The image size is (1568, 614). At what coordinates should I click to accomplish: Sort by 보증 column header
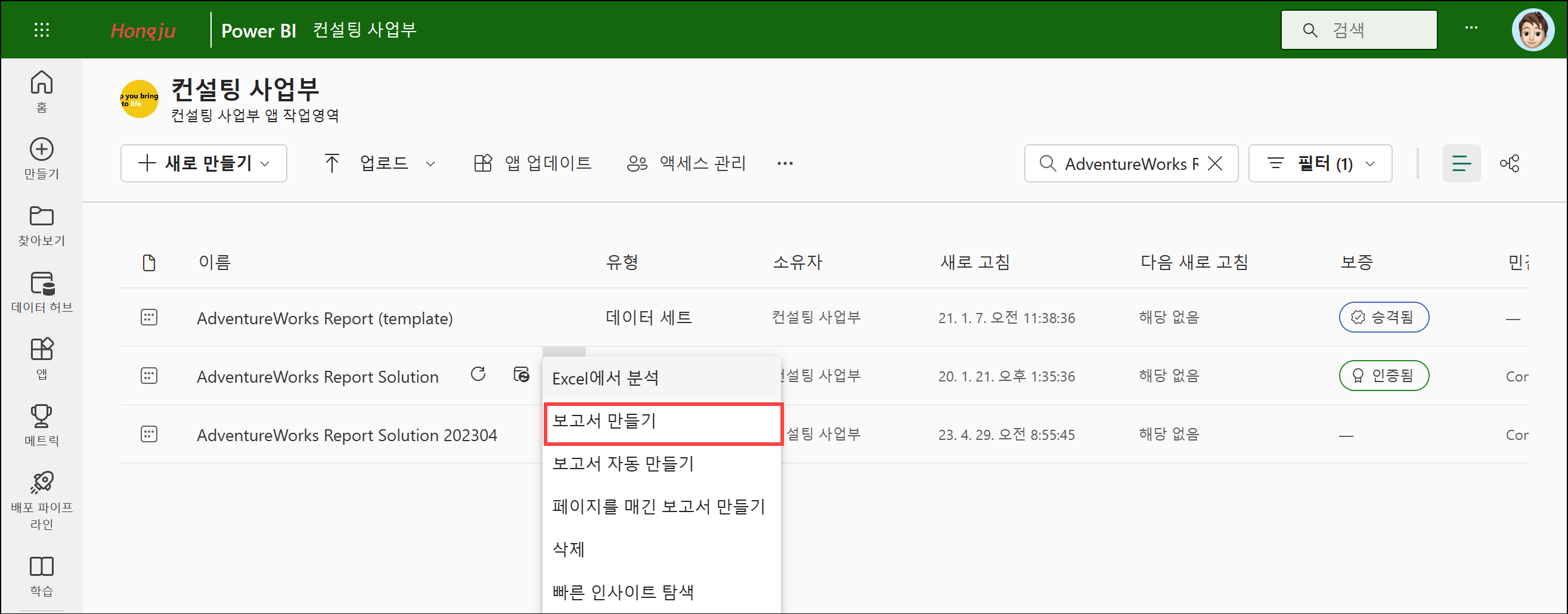pyautogui.click(x=1357, y=262)
